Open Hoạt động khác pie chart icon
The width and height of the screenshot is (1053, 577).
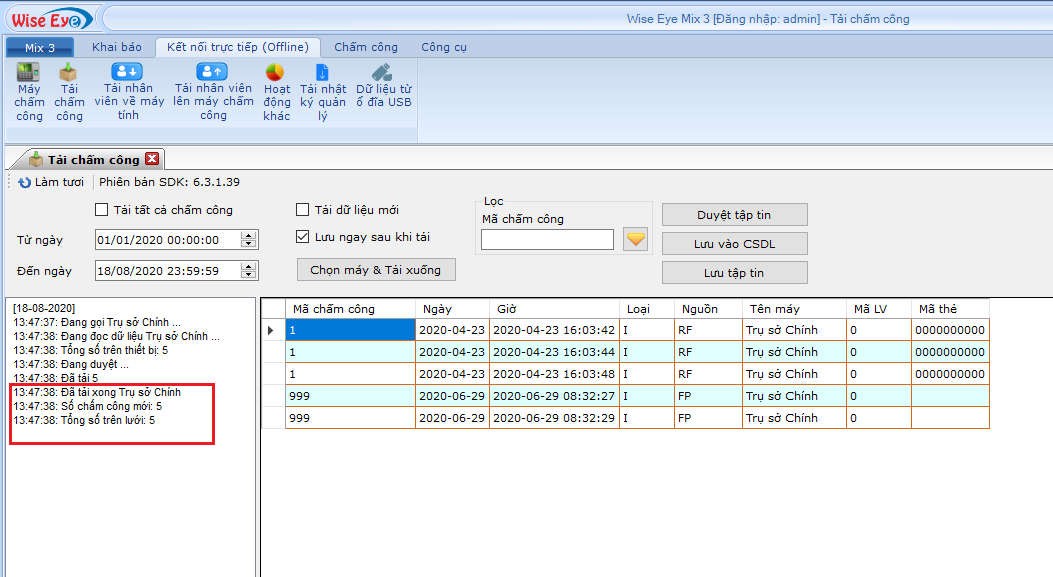[x=276, y=73]
